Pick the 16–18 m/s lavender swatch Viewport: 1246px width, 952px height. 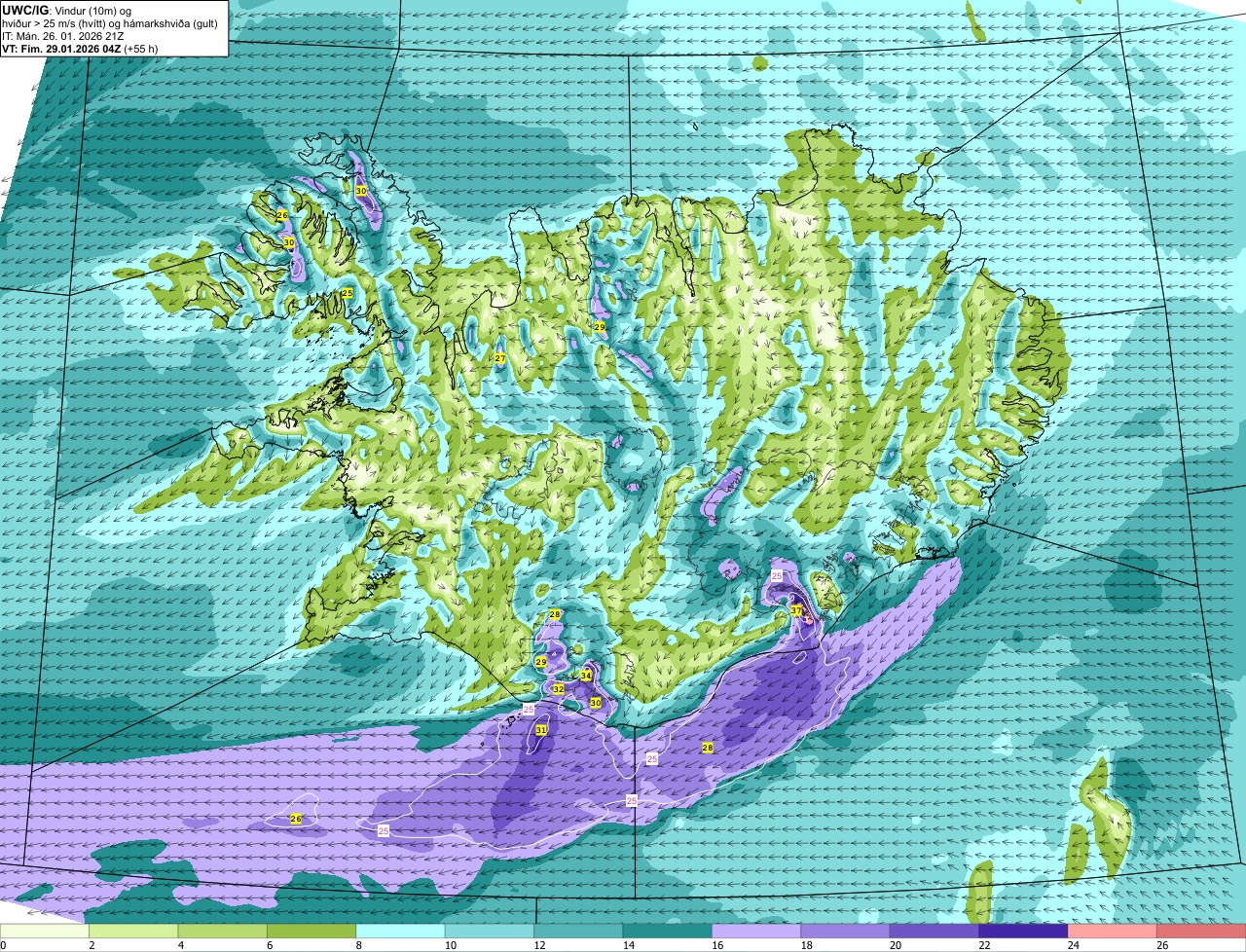pos(756,931)
